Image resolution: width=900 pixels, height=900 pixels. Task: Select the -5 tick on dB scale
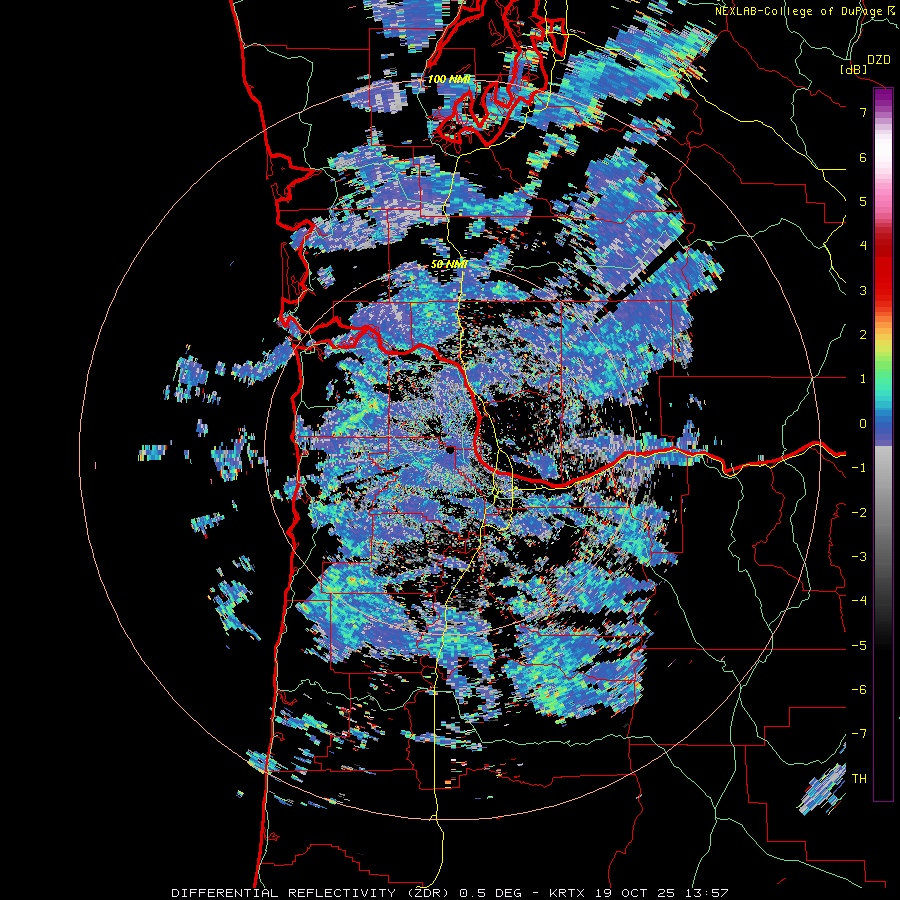859,646
